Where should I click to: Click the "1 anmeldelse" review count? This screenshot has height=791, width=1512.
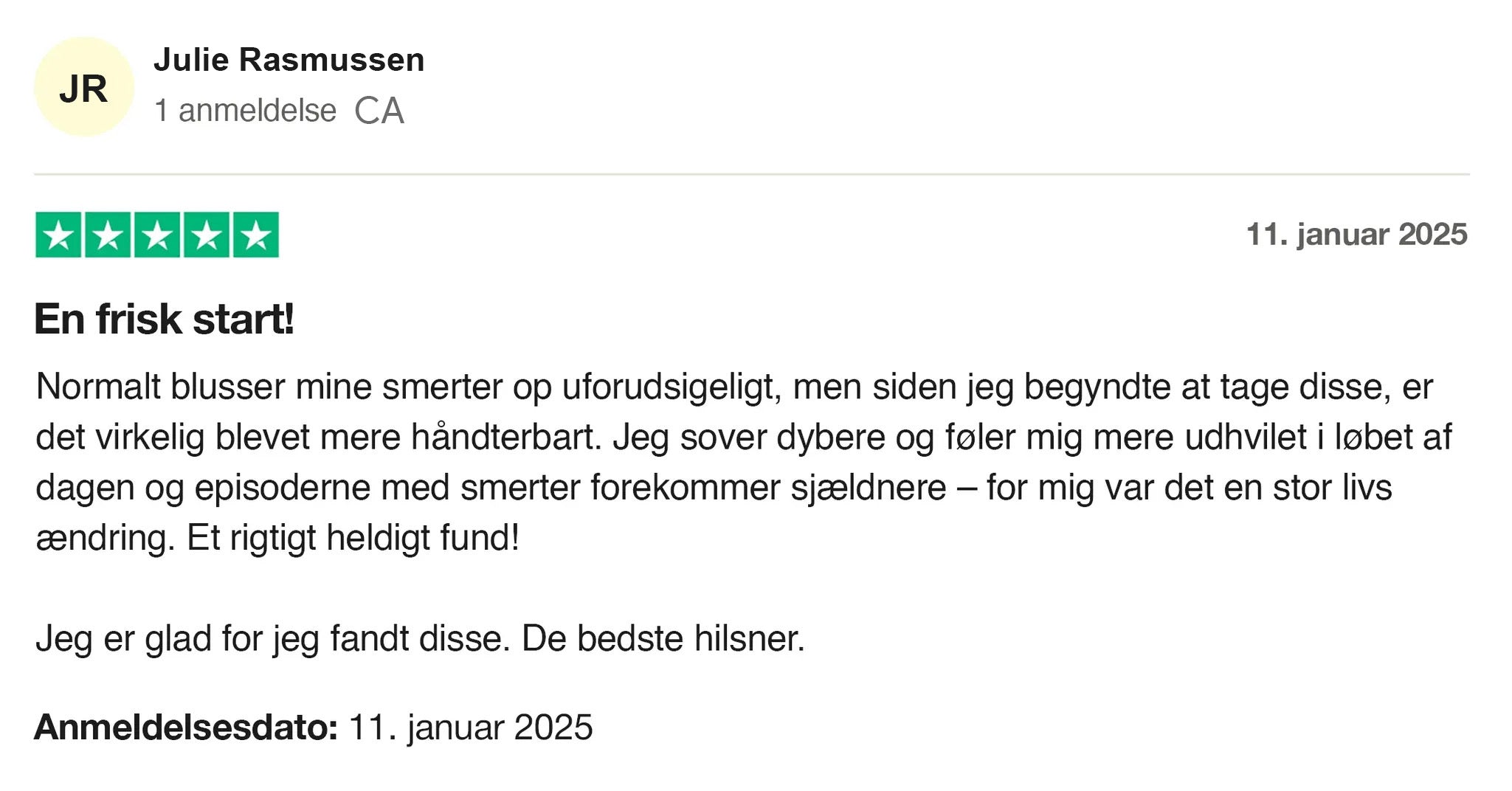(245, 111)
